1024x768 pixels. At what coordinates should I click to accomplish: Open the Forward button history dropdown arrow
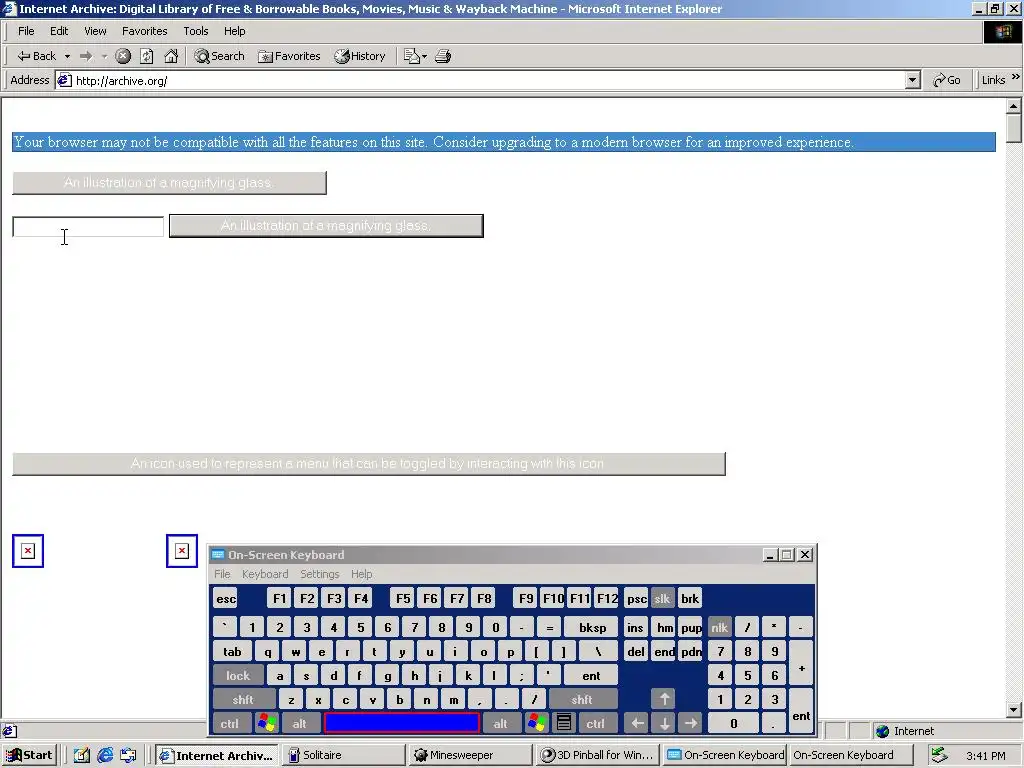pos(104,56)
